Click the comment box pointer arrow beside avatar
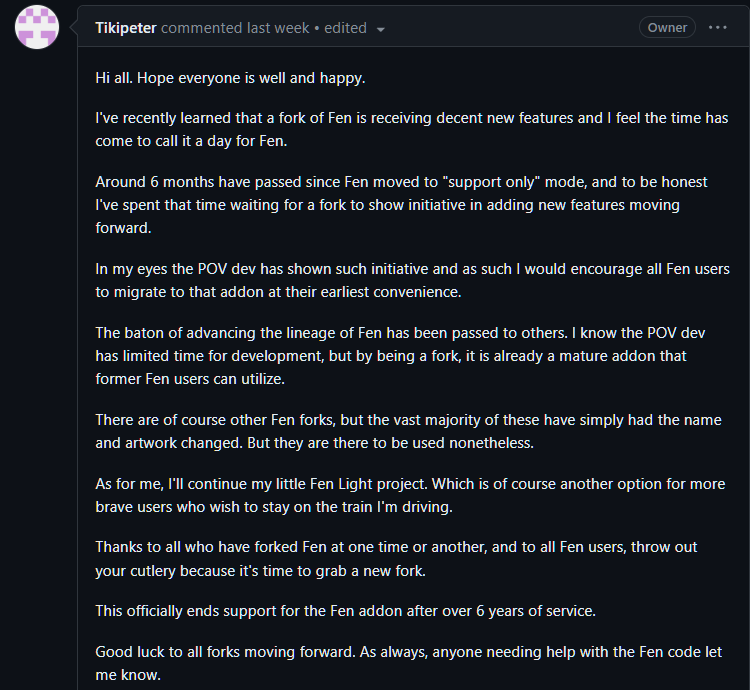750x690 pixels. (74, 27)
